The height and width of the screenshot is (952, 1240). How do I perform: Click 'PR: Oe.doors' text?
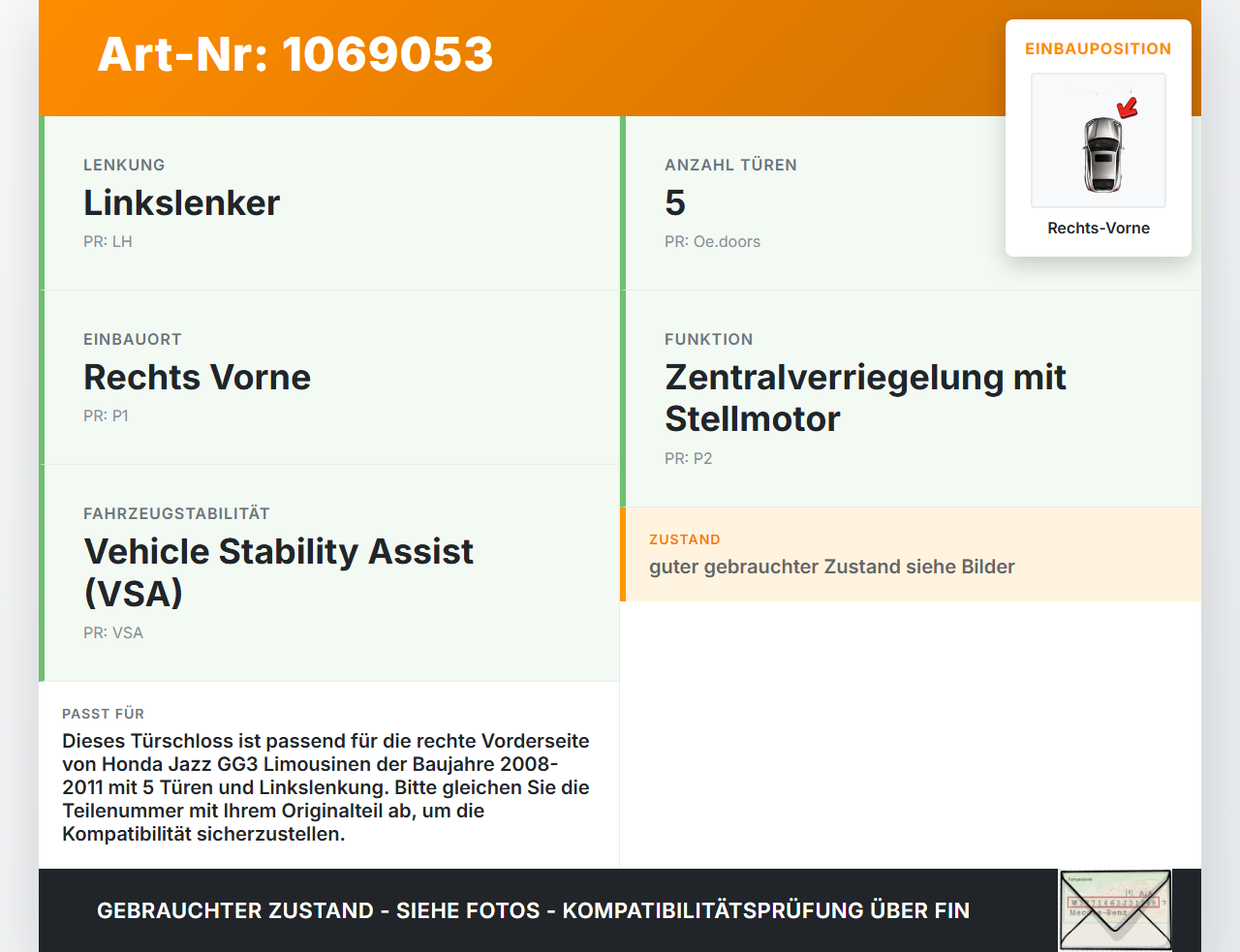[712, 241]
